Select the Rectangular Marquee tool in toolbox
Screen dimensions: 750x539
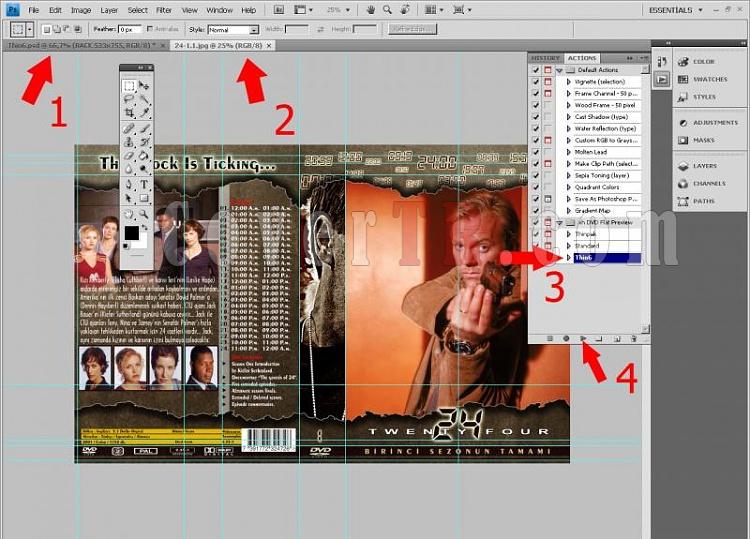tap(129, 86)
